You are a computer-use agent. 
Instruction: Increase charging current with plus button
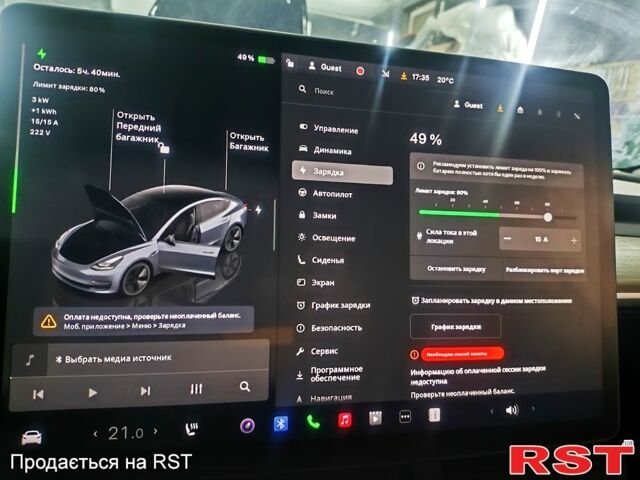pos(573,241)
